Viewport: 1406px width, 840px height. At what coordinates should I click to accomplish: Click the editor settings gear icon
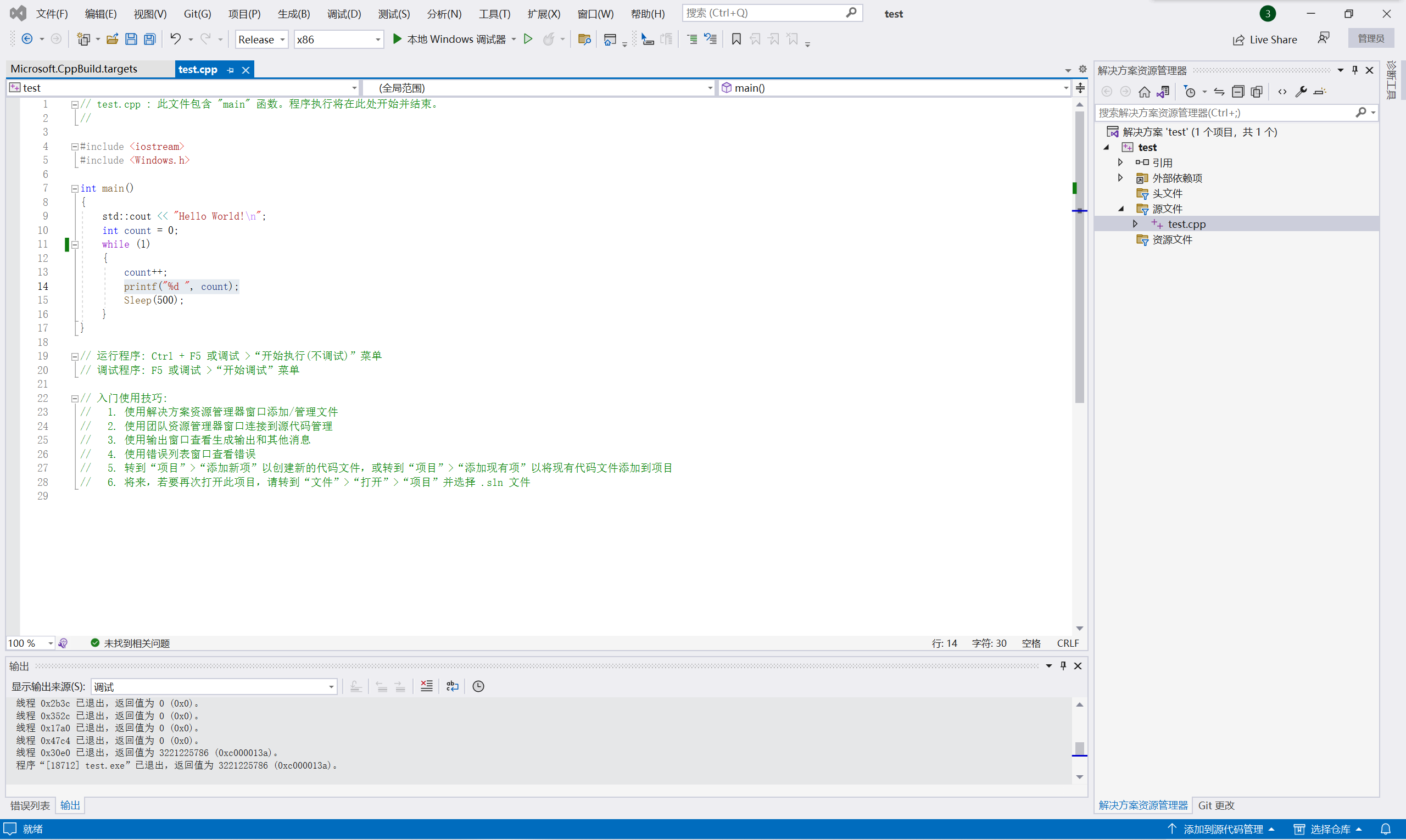[x=1083, y=69]
